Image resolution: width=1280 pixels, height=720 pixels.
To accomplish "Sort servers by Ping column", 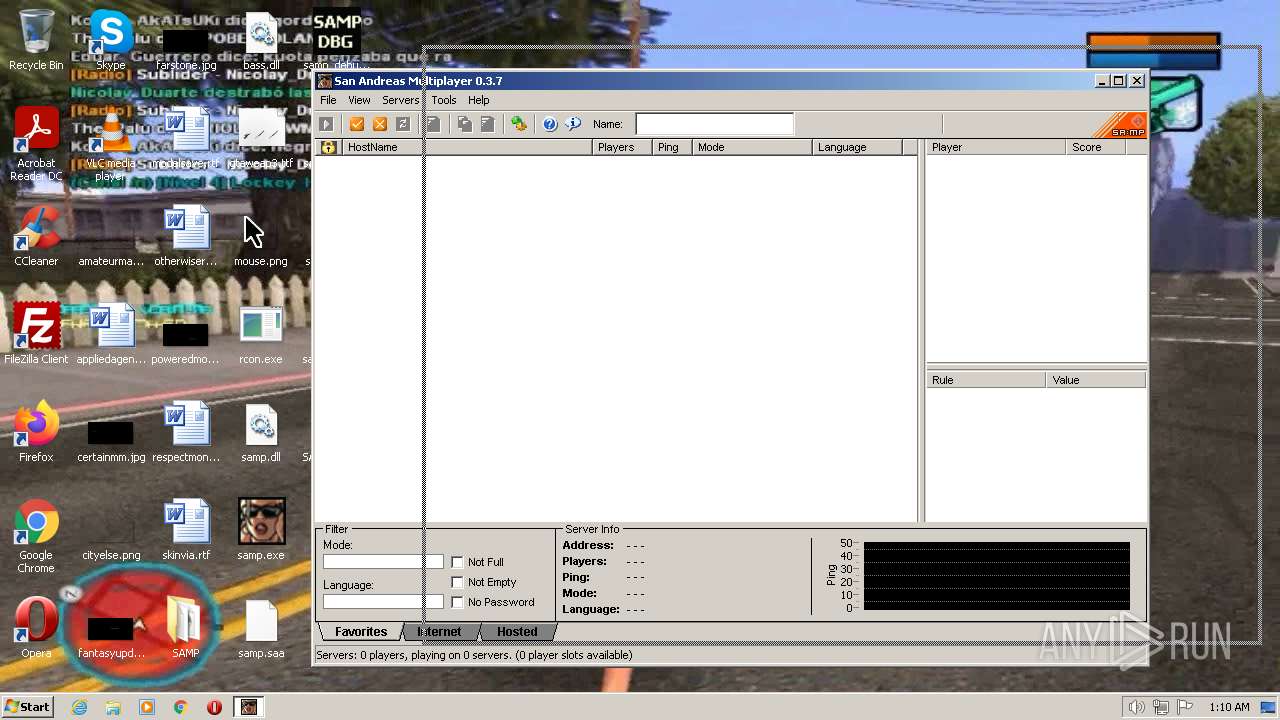I will click(673, 147).
